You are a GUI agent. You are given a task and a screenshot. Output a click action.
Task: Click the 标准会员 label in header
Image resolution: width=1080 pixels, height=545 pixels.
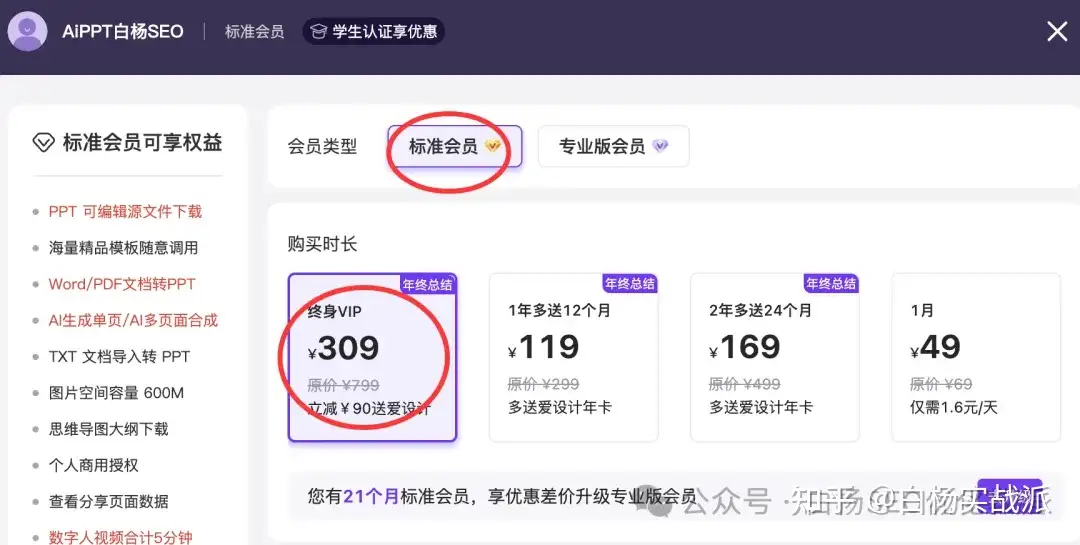click(x=254, y=32)
